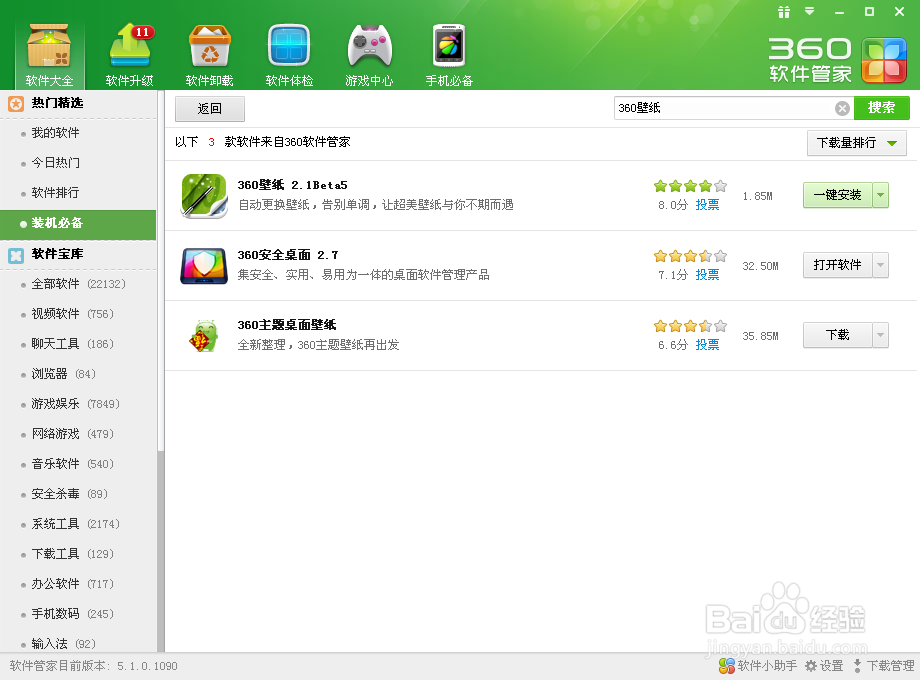920x680 pixels.
Task: Open 360壁纸 2.1Beta5 title
Action: 292,185
